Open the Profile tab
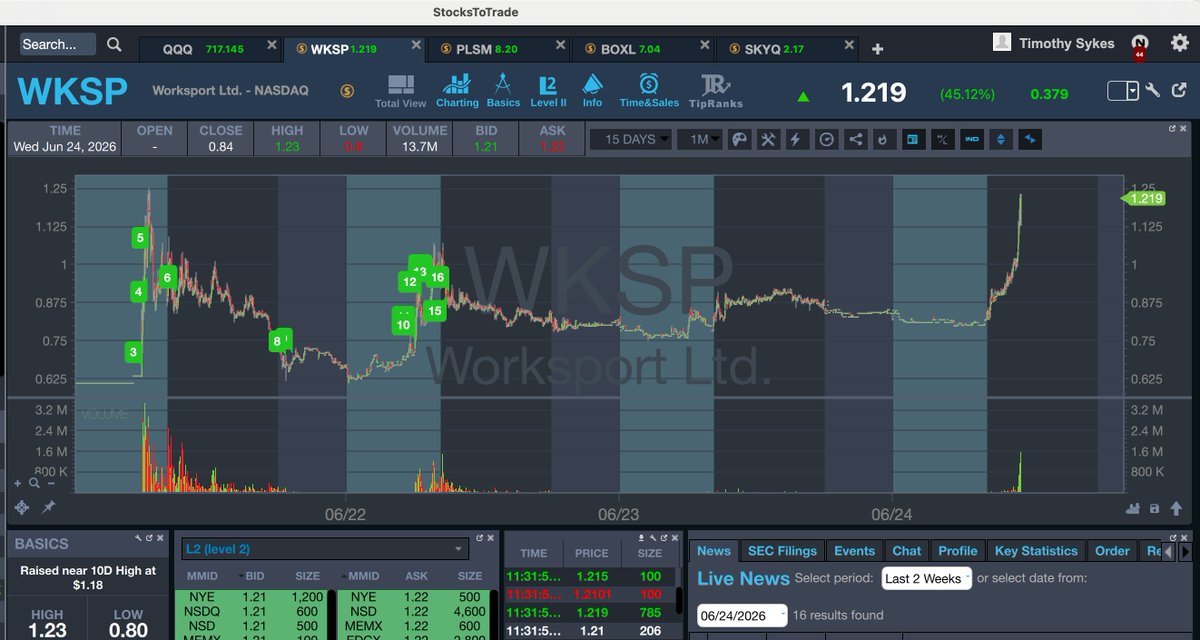 point(958,551)
